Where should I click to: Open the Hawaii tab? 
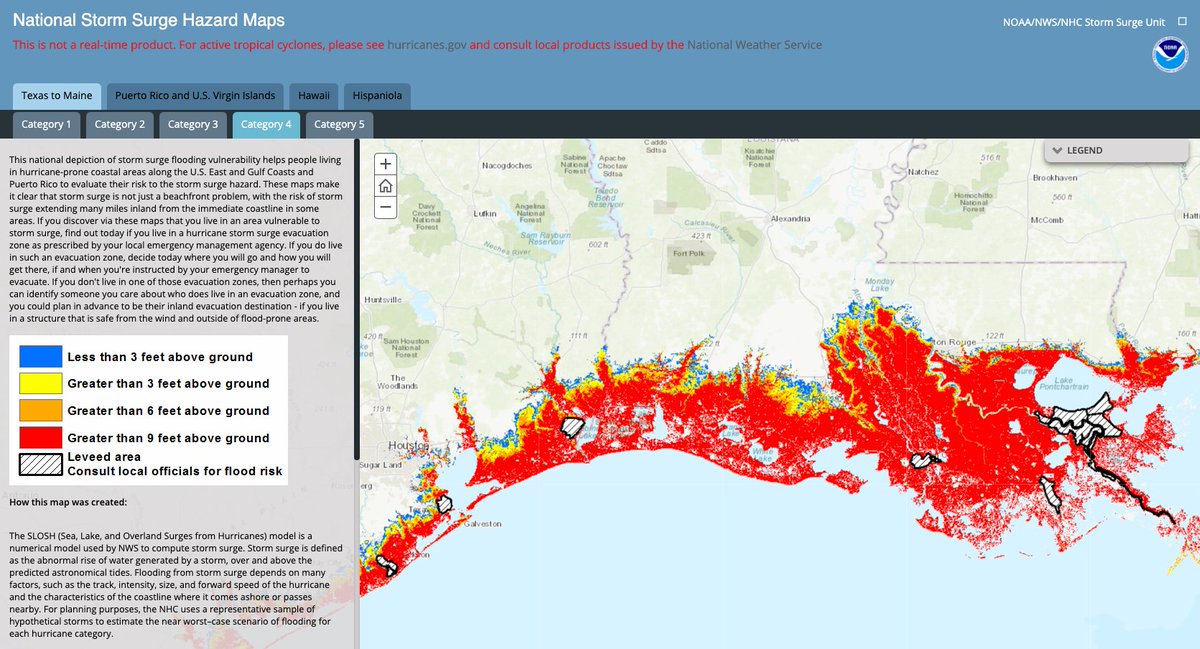coord(313,95)
